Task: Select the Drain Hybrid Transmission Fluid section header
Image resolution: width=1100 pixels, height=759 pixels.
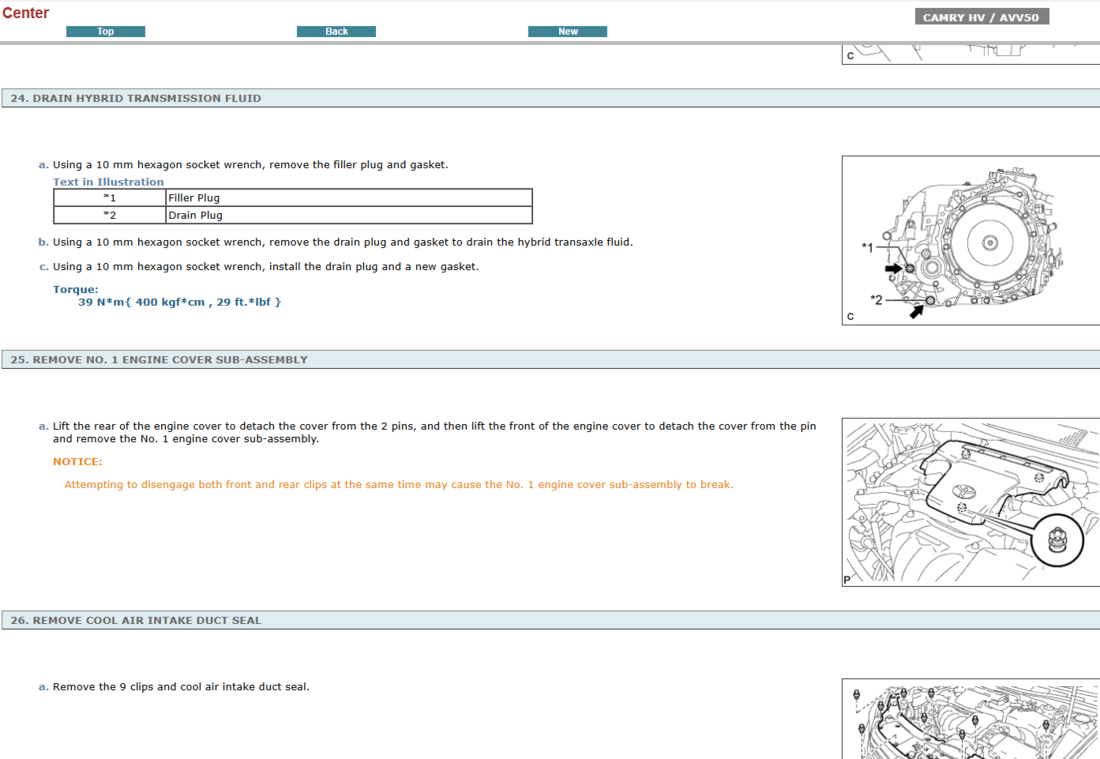Action: point(136,98)
